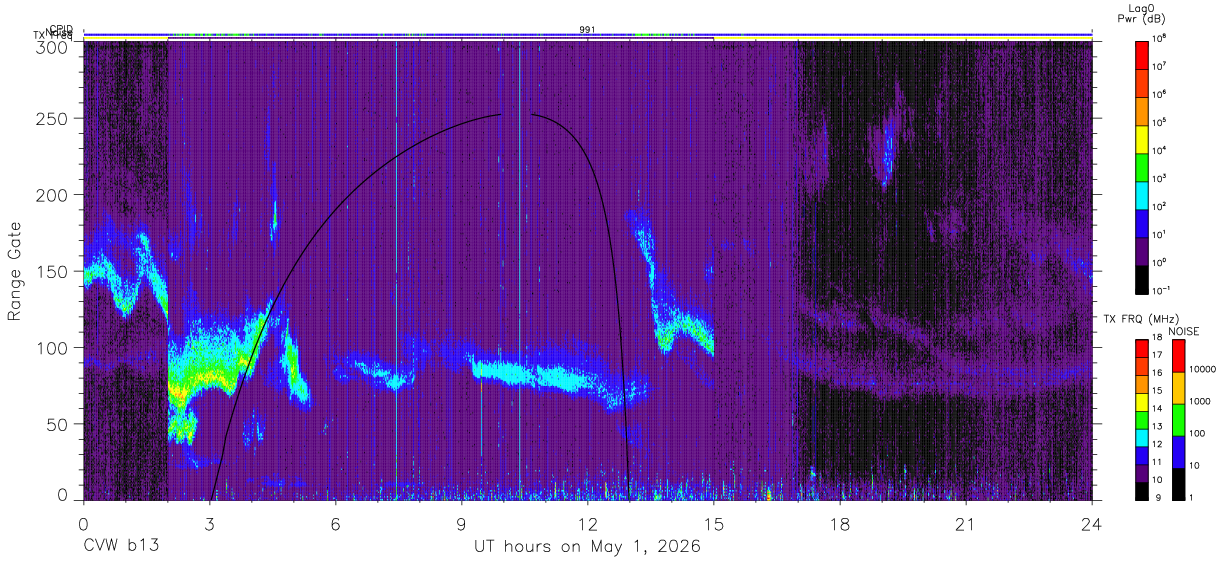1228x567 pixels.
Task: Pick the yellow segment of TX FRQ colorbar
Action: point(1143,402)
